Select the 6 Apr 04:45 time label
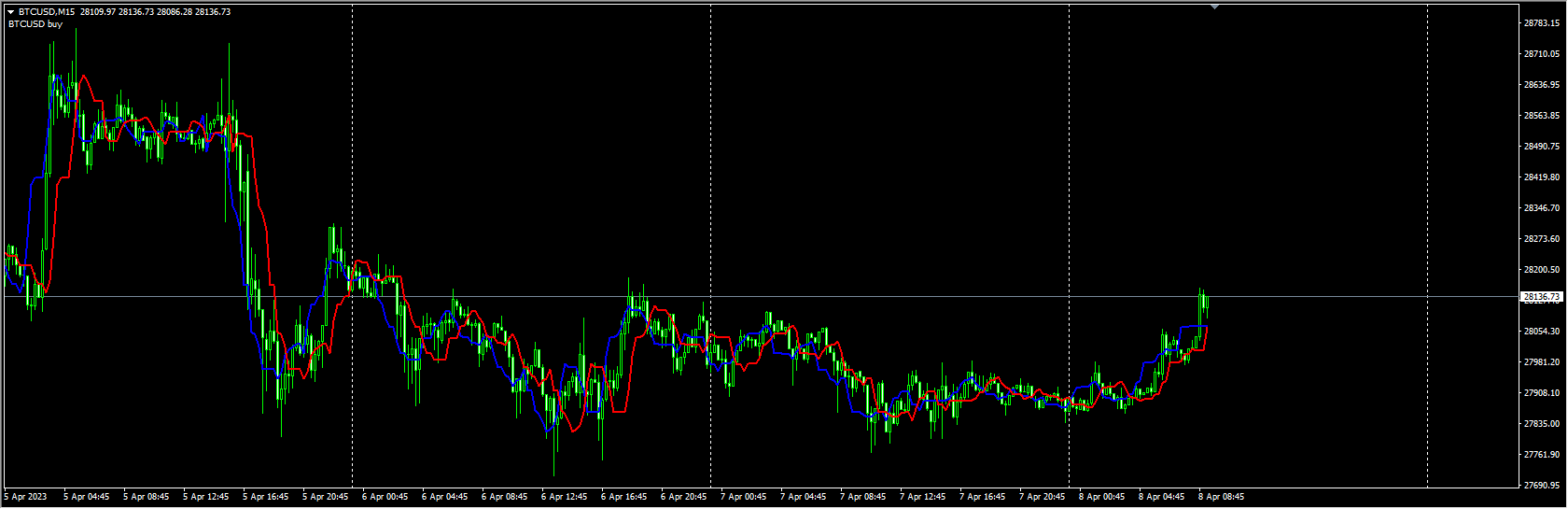The width and height of the screenshot is (1568, 509). [x=444, y=497]
